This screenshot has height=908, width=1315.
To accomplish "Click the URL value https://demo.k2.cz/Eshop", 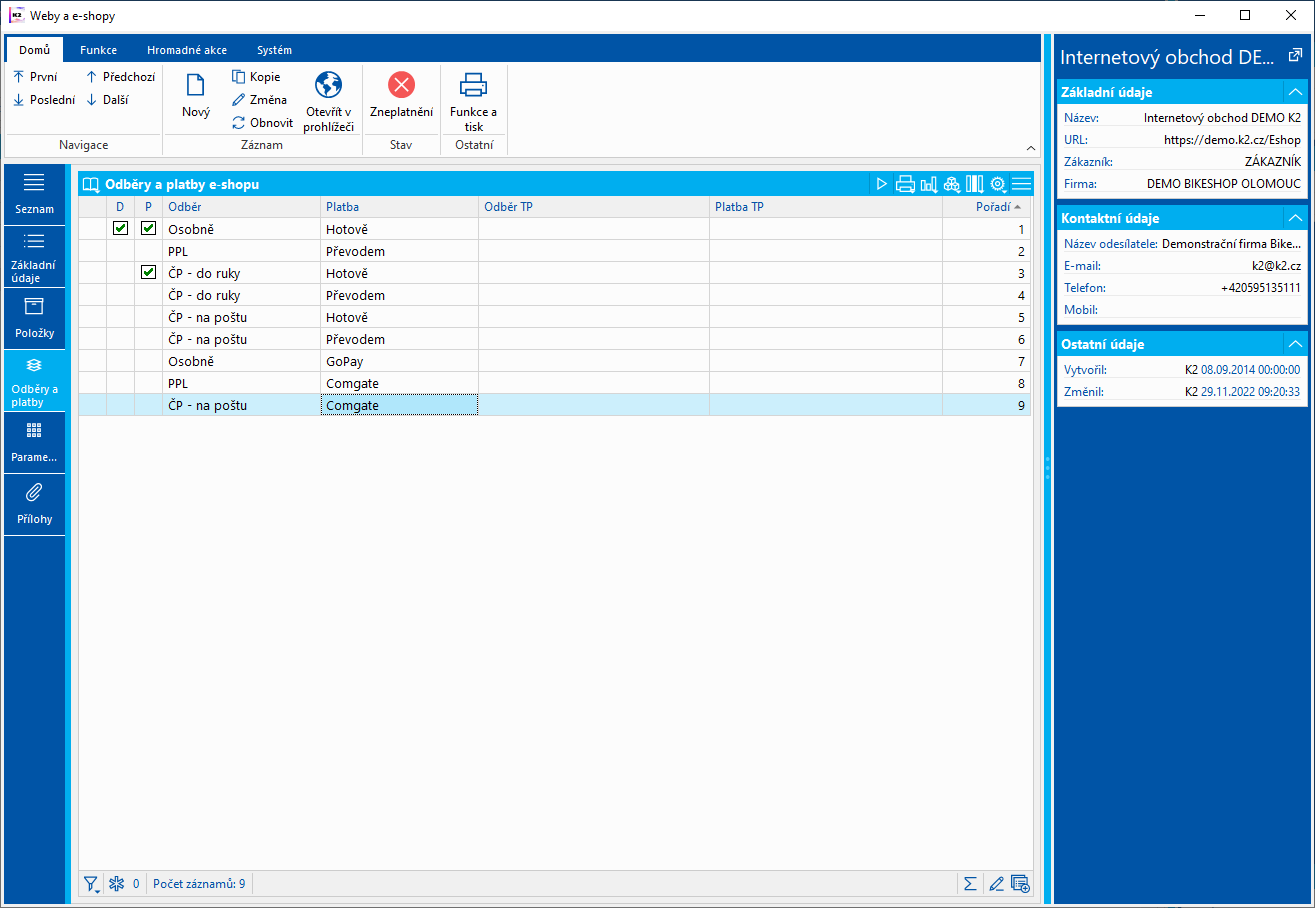I will [x=1232, y=140].
